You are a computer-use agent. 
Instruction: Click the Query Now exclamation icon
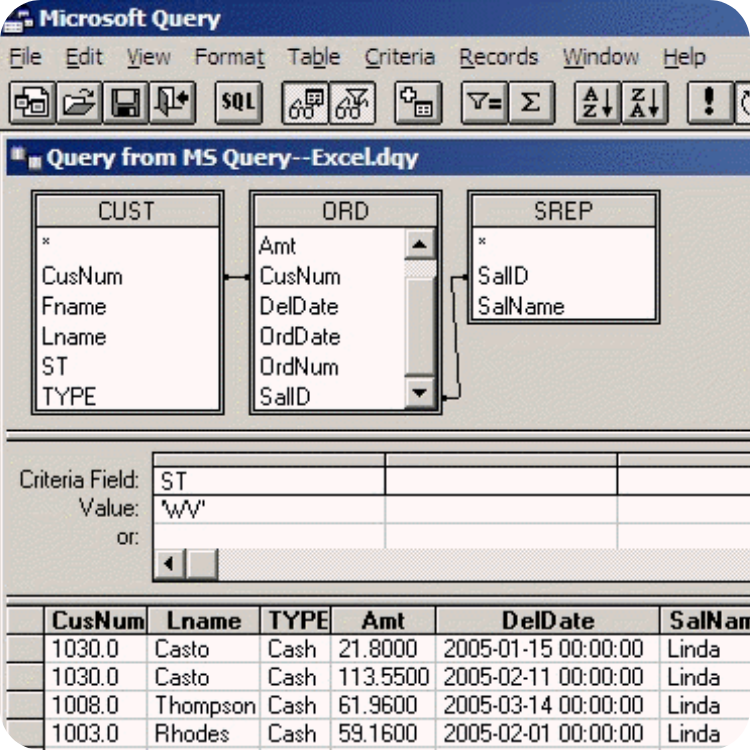tap(710, 103)
